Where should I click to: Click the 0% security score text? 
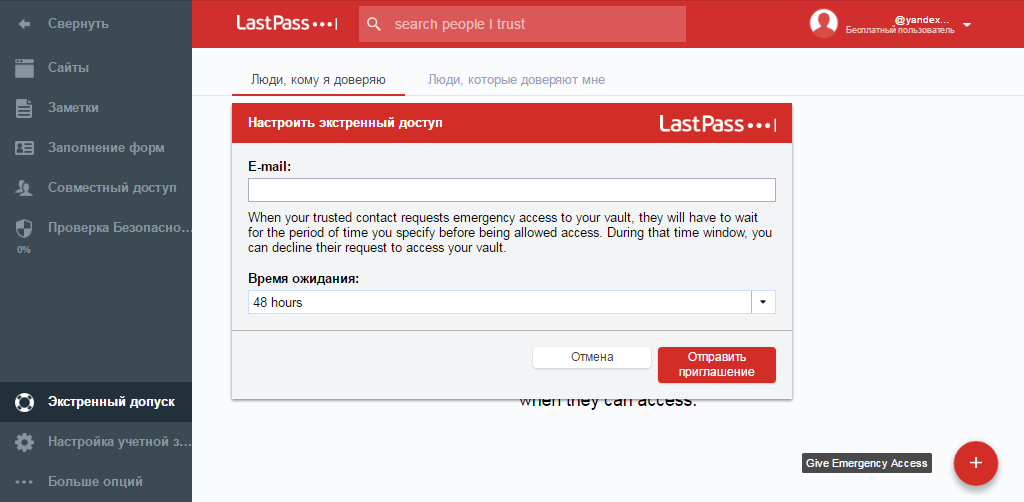[x=24, y=250]
